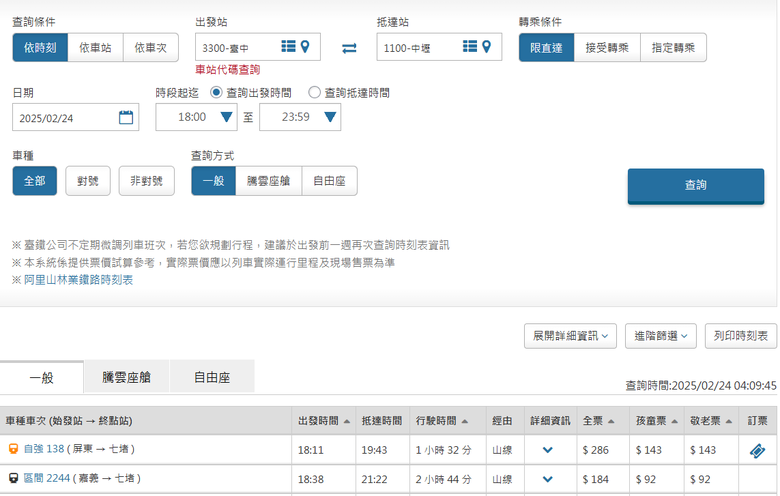This screenshot has height=496, width=780.
Task: Switch to 一般 results tab
Action: click(x=42, y=377)
